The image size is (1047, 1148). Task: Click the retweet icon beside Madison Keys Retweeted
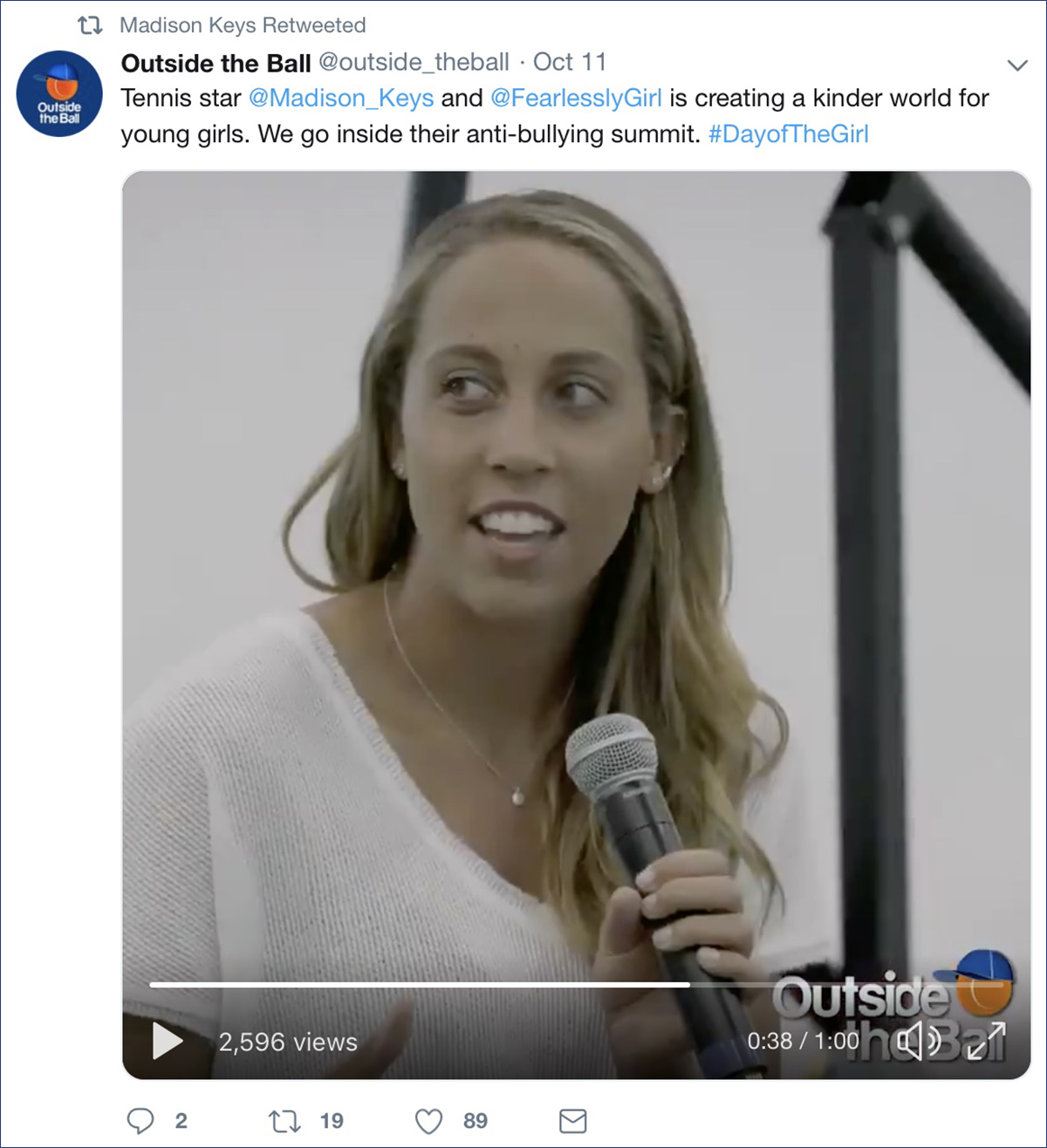[x=90, y=25]
